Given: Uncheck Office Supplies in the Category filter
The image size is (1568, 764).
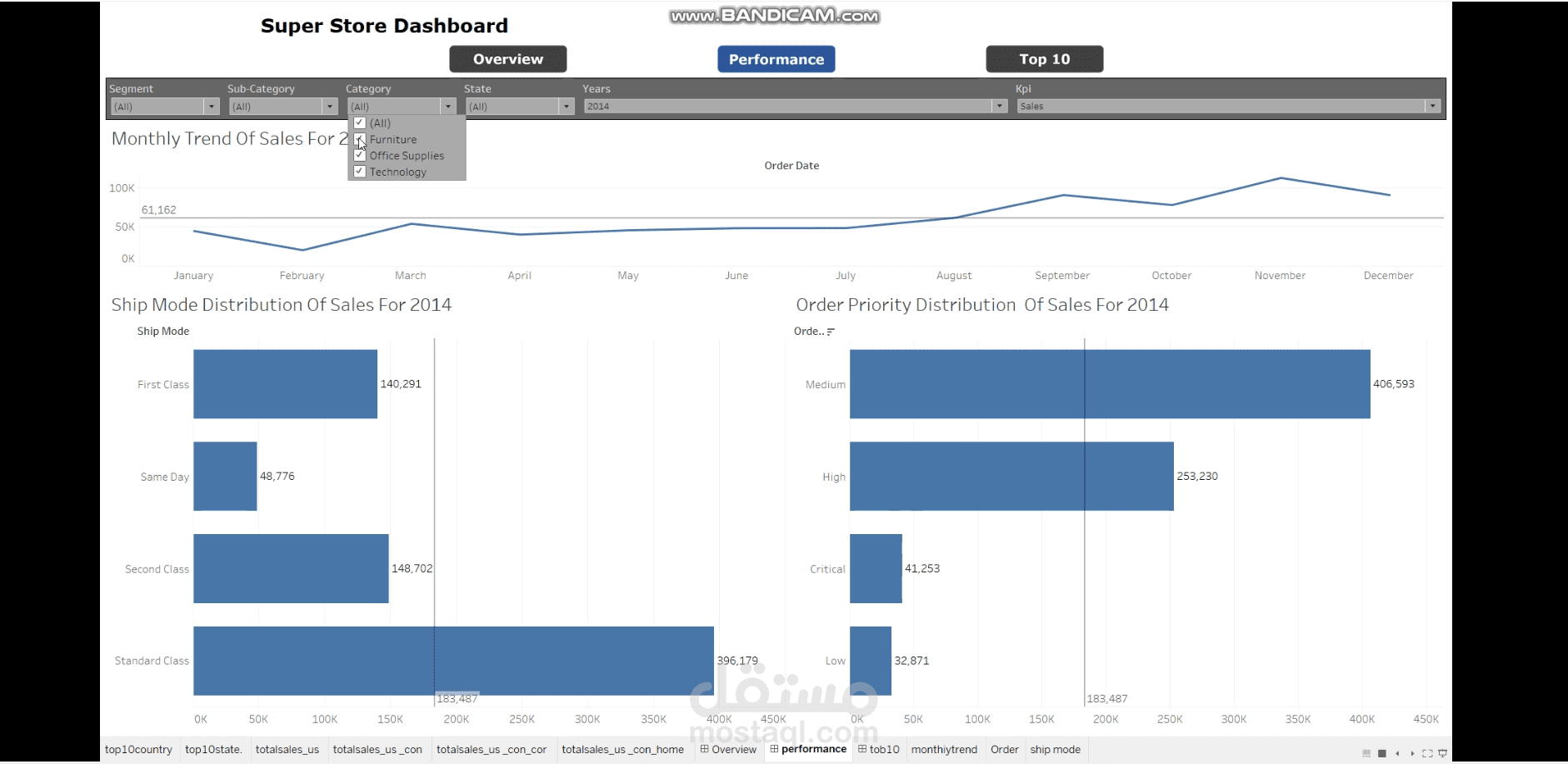Looking at the screenshot, I should [x=360, y=155].
